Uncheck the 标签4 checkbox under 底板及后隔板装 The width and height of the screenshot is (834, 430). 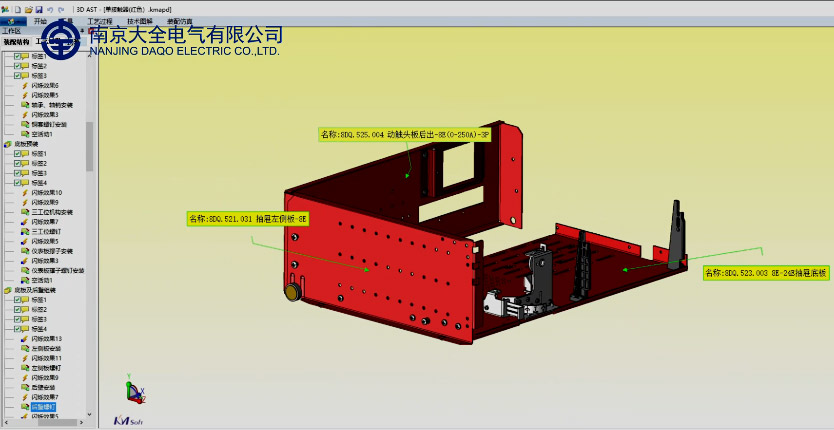pyautogui.click(x=18, y=329)
